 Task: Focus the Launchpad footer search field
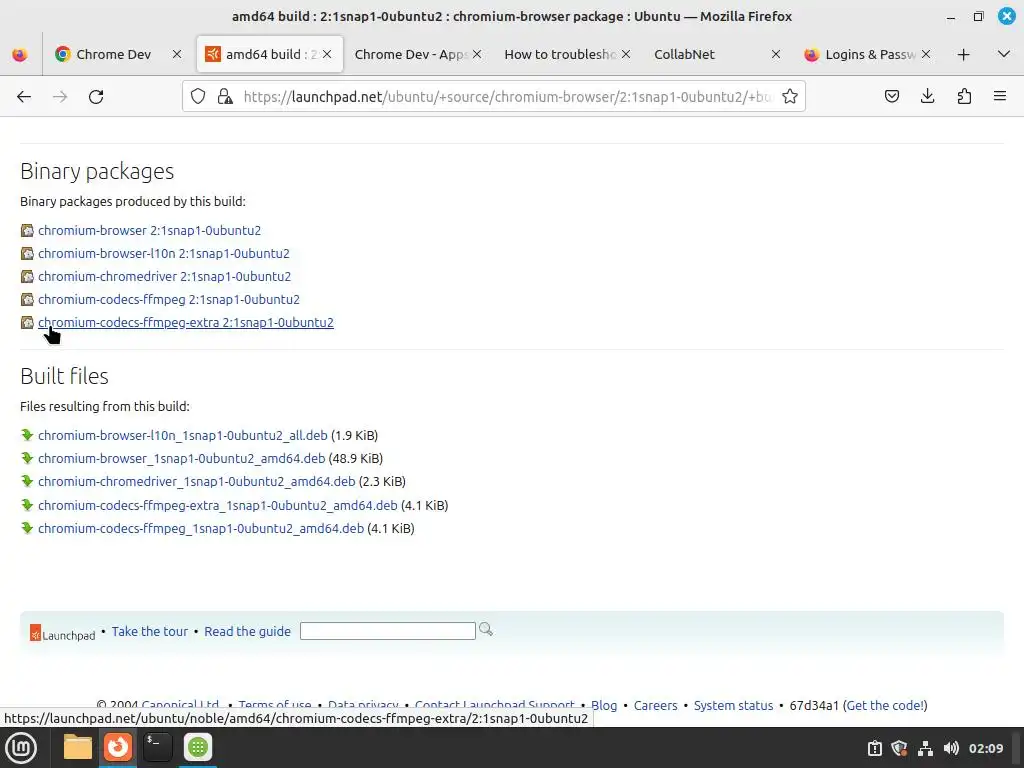pos(388,631)
